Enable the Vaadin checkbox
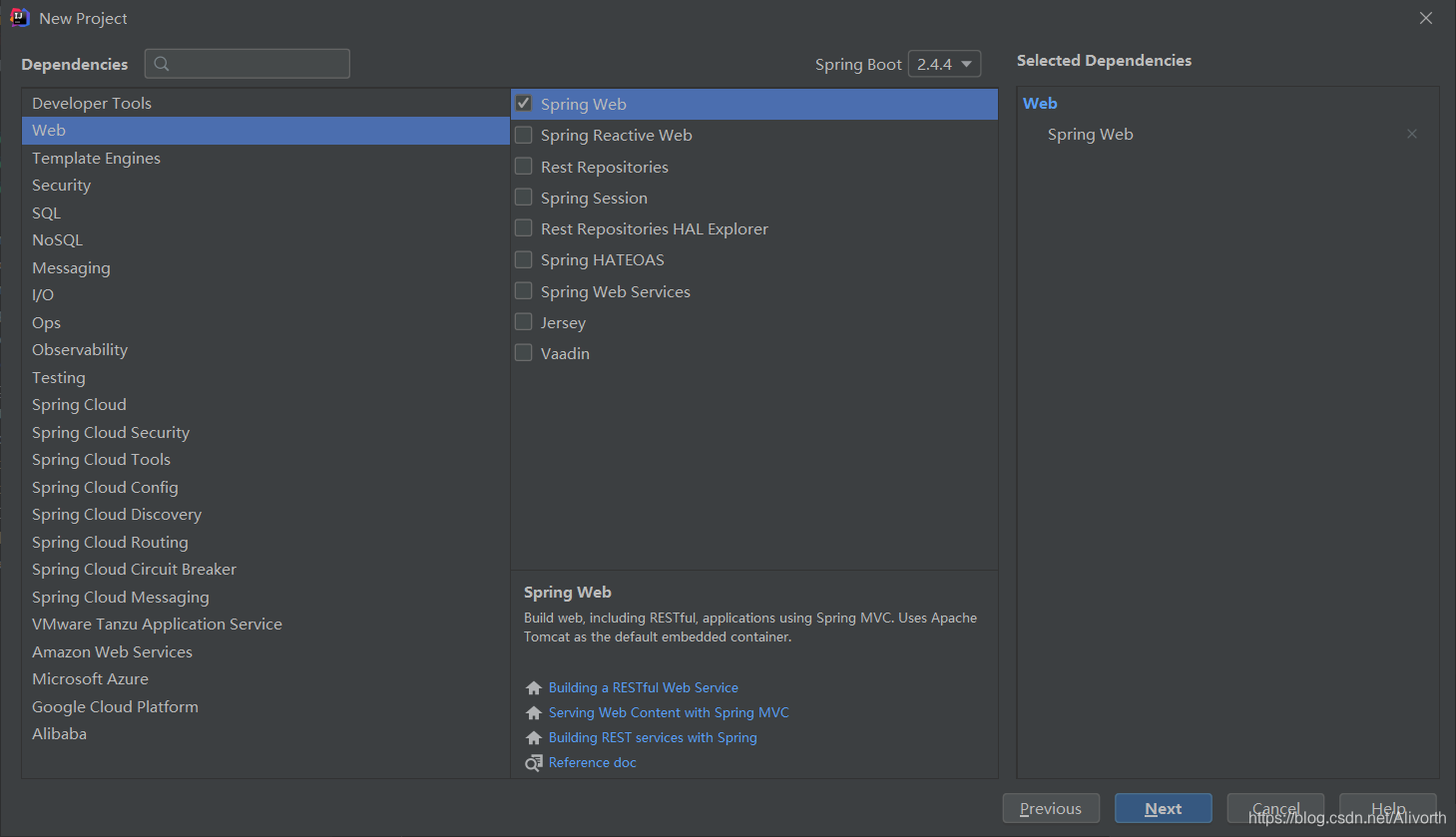The image size is (1456, 837). click(523, 352)
